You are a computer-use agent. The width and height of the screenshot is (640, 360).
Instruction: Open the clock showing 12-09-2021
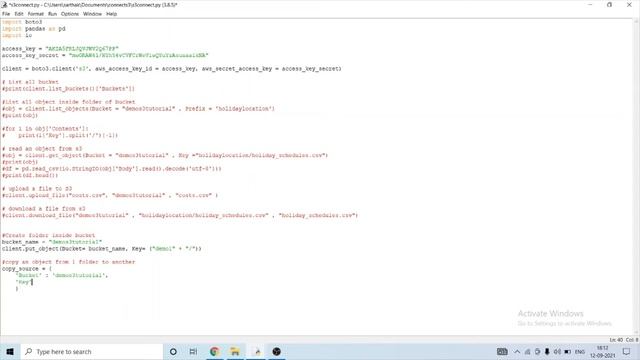pos(602,352)
